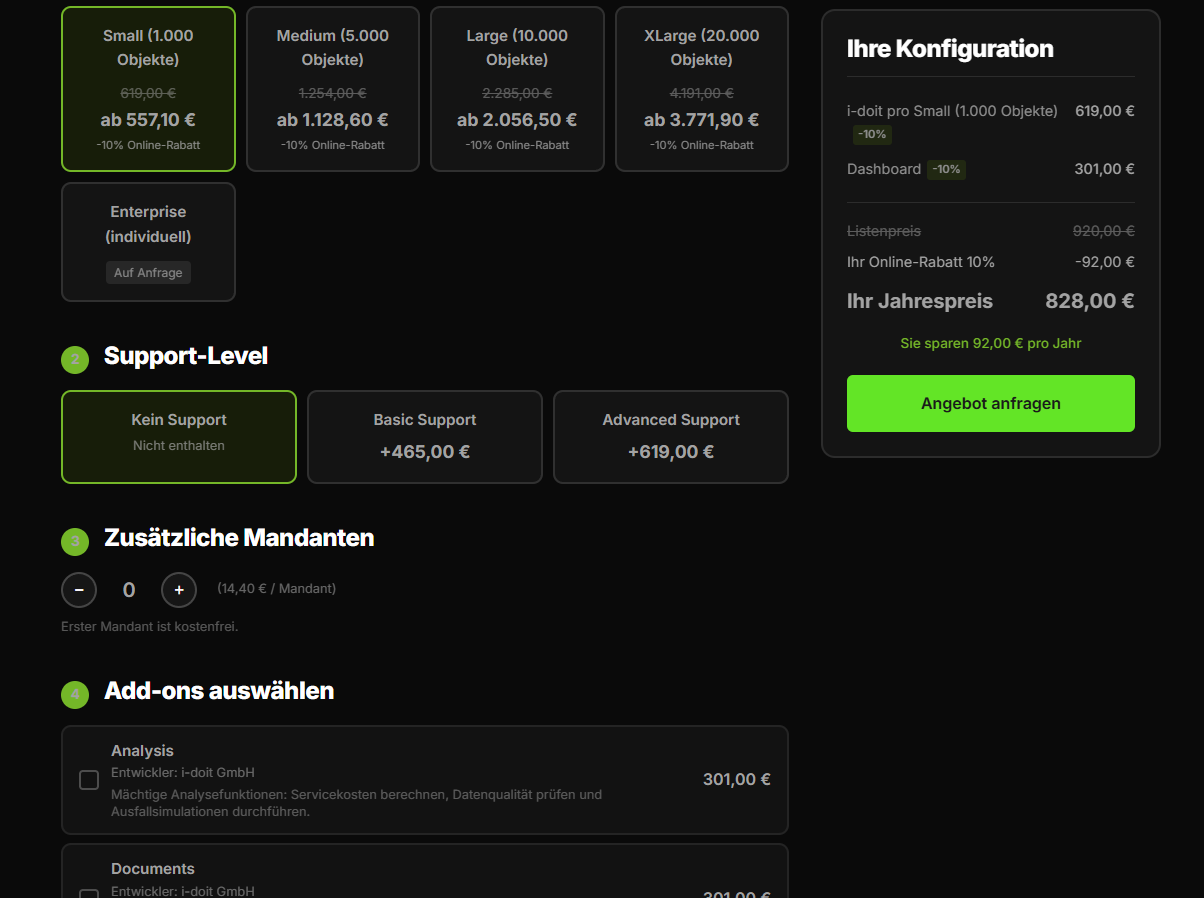
Task: Click the Auf Anfrage badge
Action: click(148, 272)
